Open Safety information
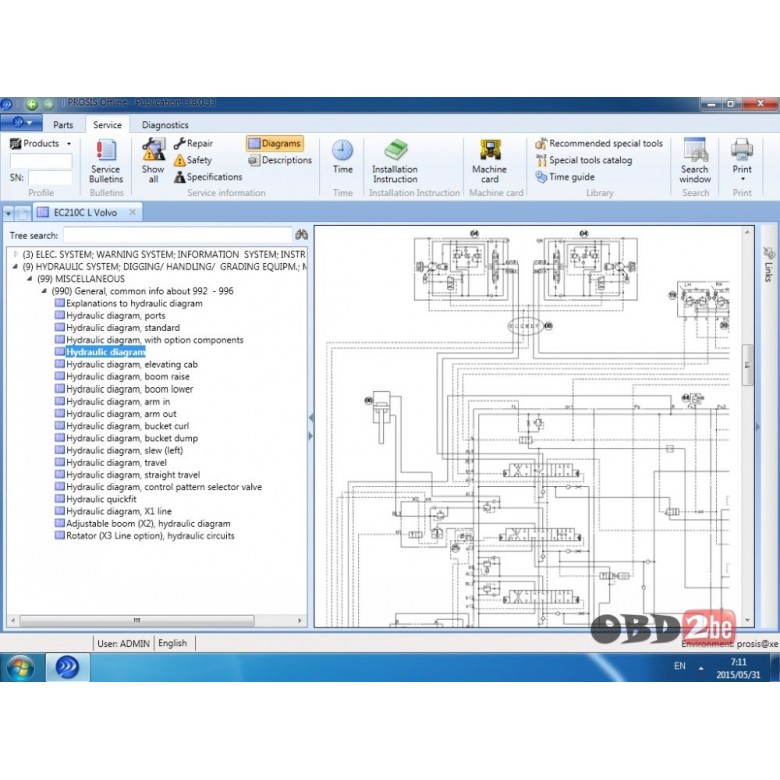Image resolution: width=780 pixels, height=780 pixels. (193, 160)
